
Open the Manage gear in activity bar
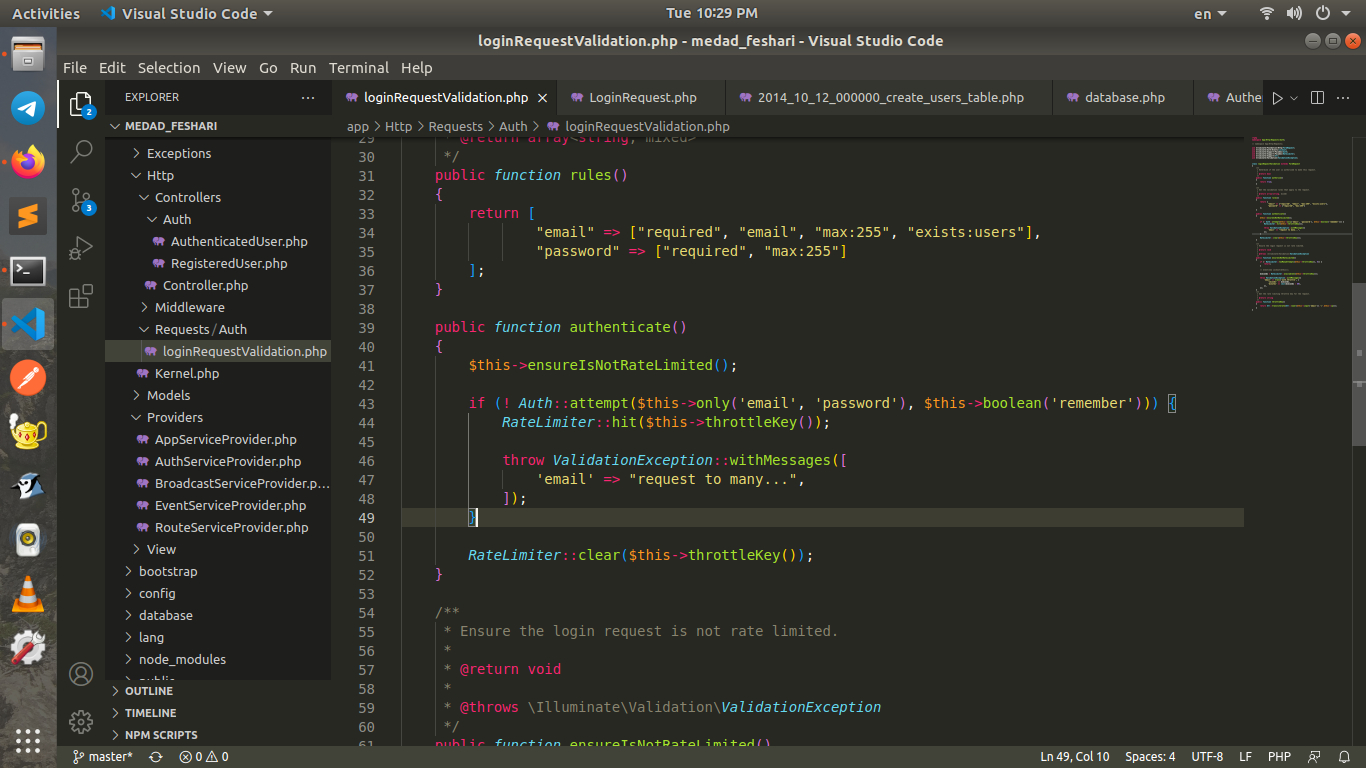coord(81,722)
